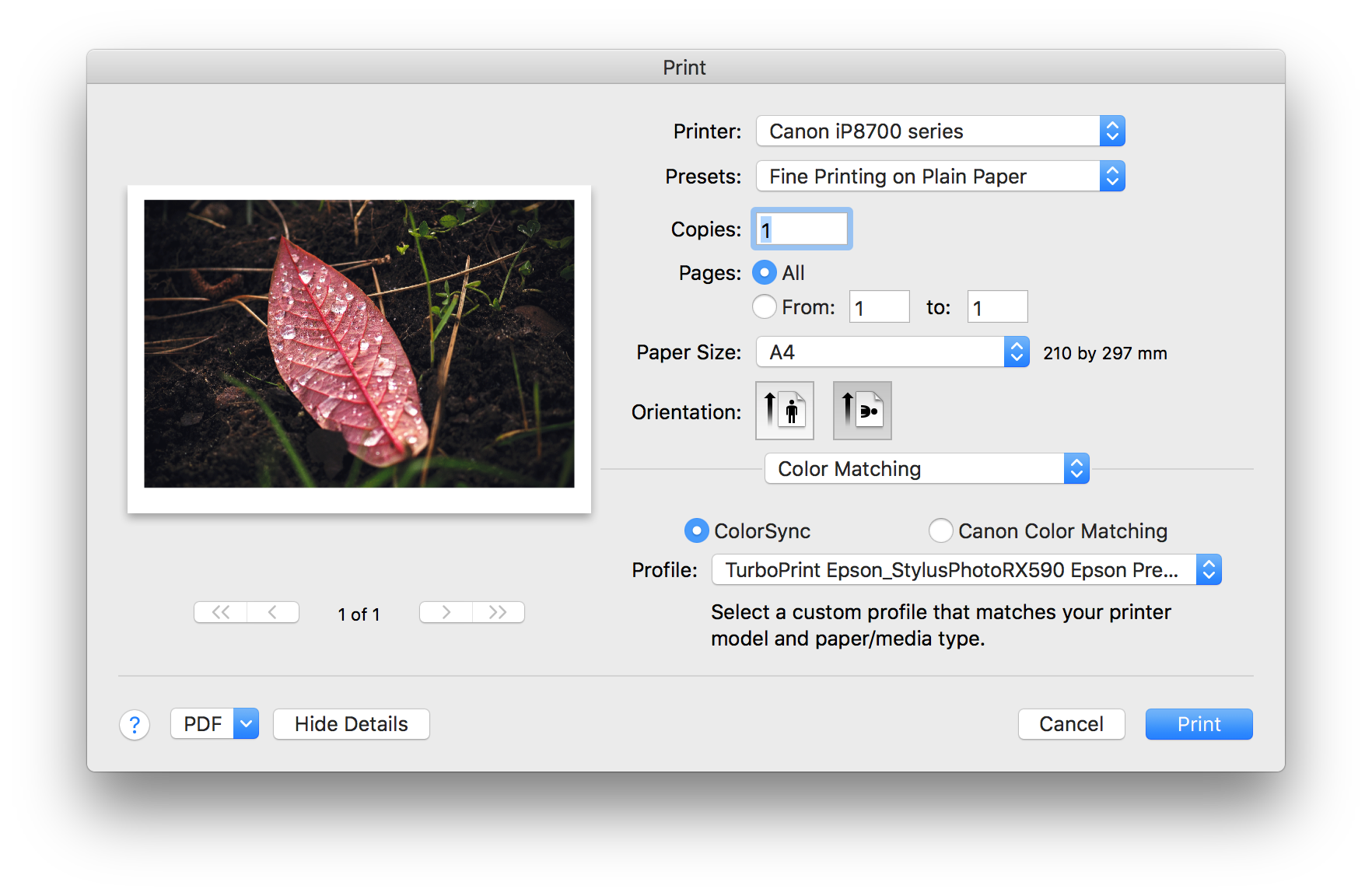Open the Printer dropdown Canon iP8700 series

click(x=940, y=131)
